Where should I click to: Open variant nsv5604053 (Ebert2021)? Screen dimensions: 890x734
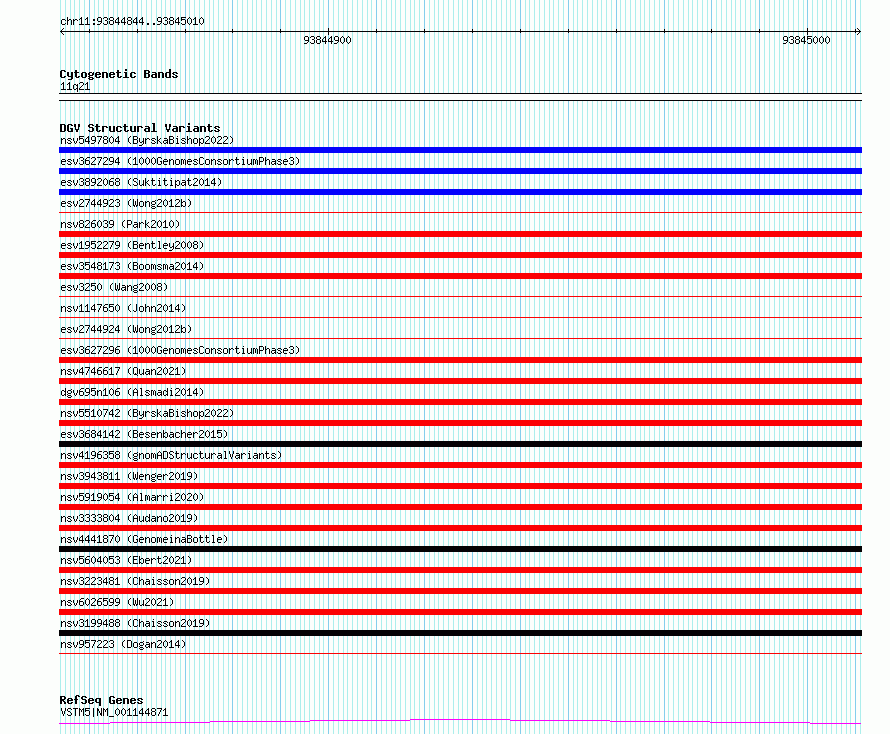(126, 560)
